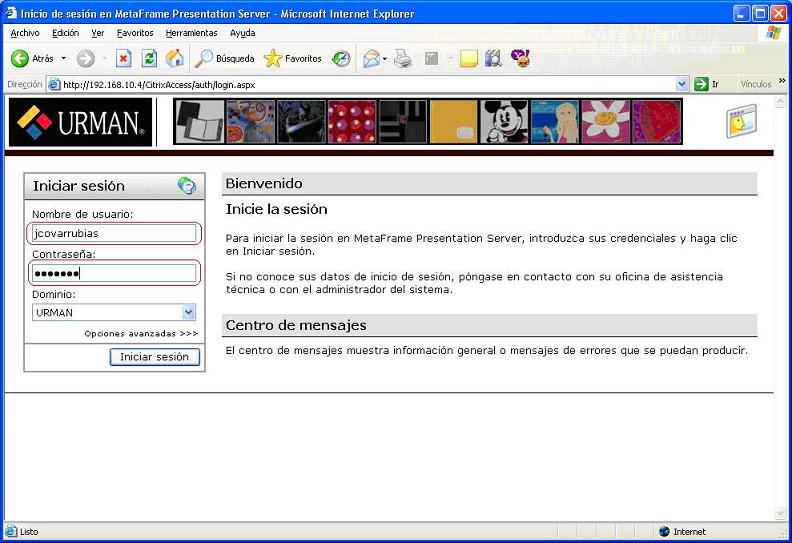Click the Print icon in toolbar
792x543 pixels.
402,59
